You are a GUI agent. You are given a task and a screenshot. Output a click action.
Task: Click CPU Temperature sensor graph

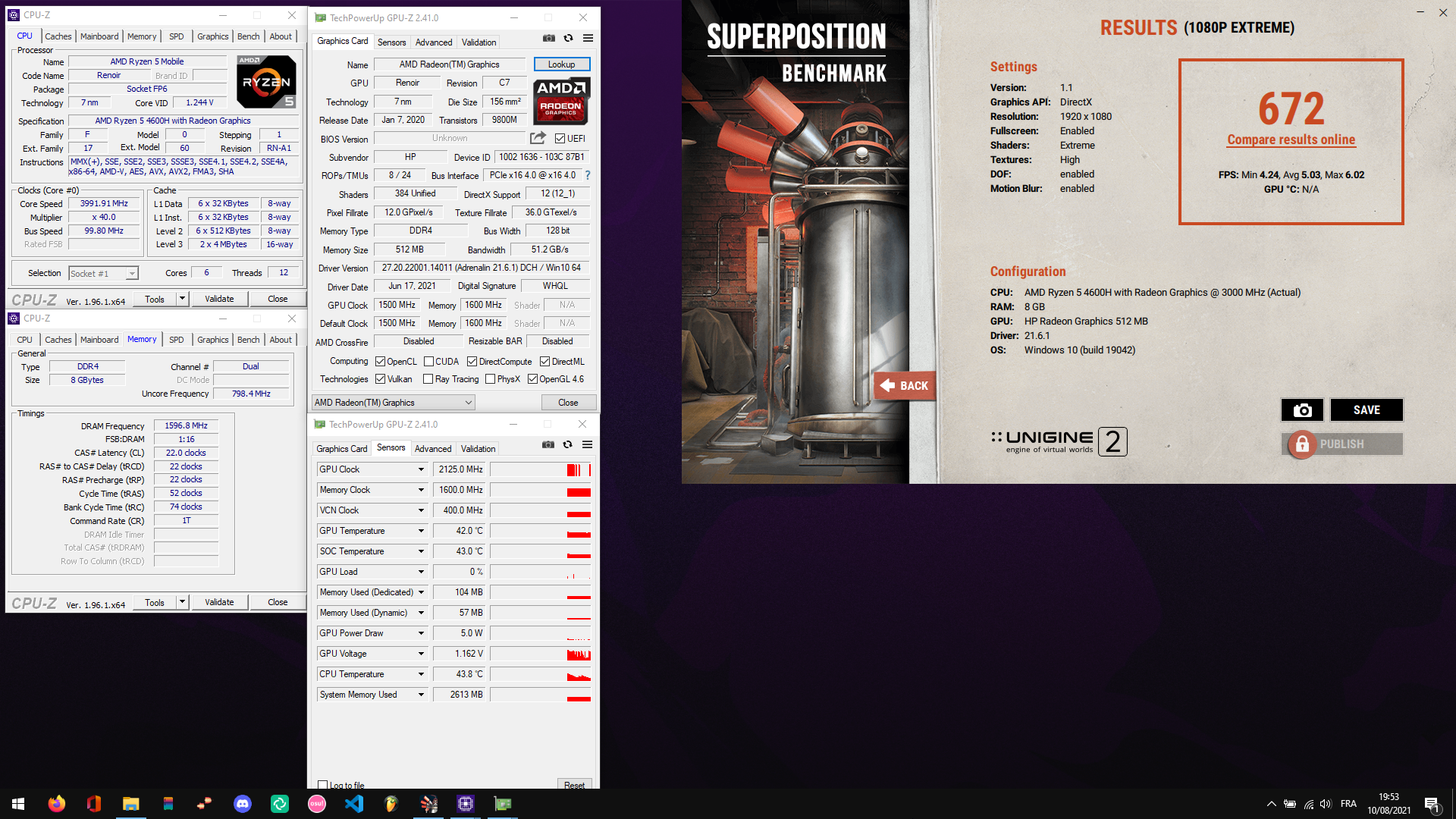[541, 674]
